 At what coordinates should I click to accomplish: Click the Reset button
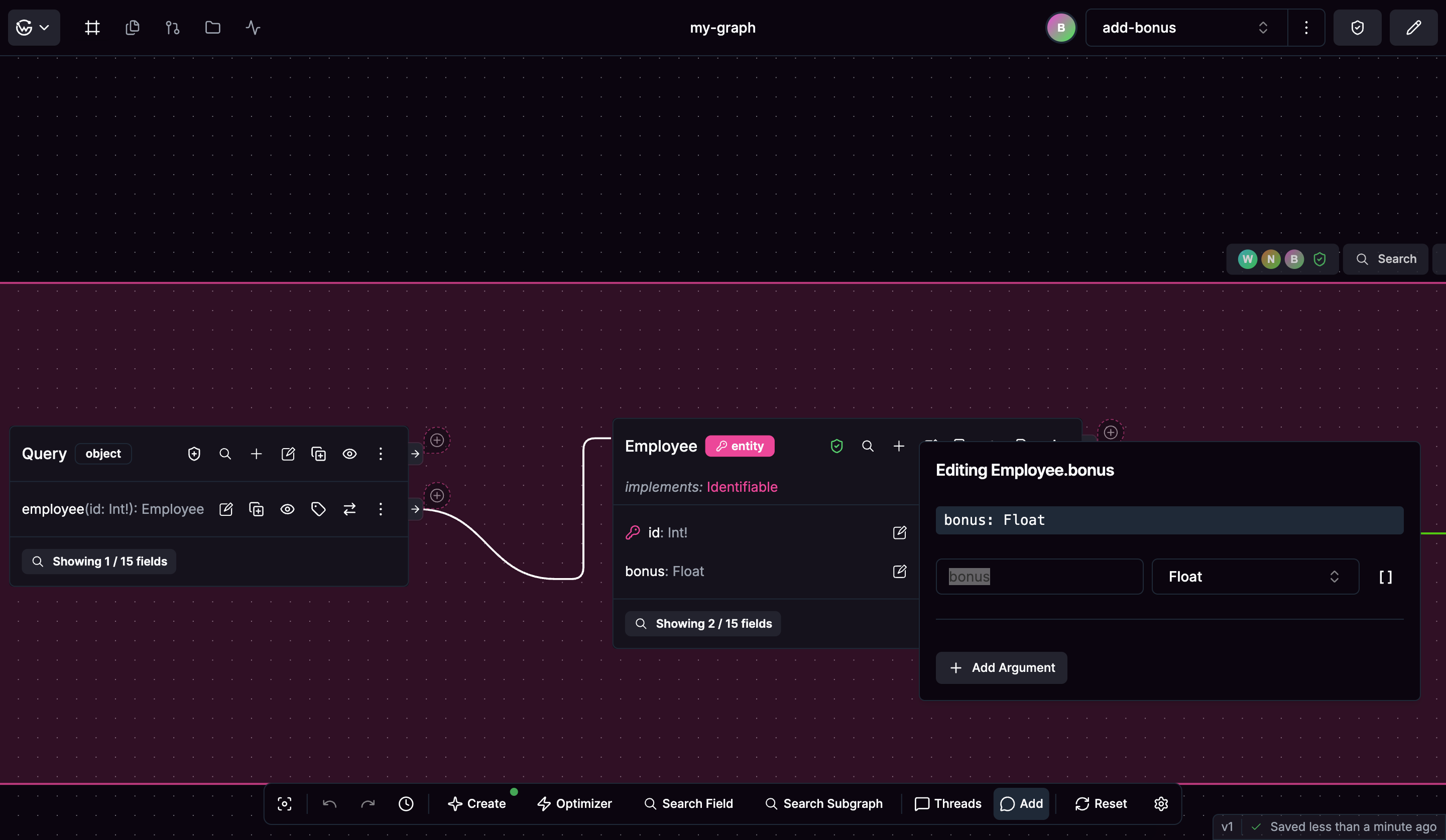(x=1101, y=803)
